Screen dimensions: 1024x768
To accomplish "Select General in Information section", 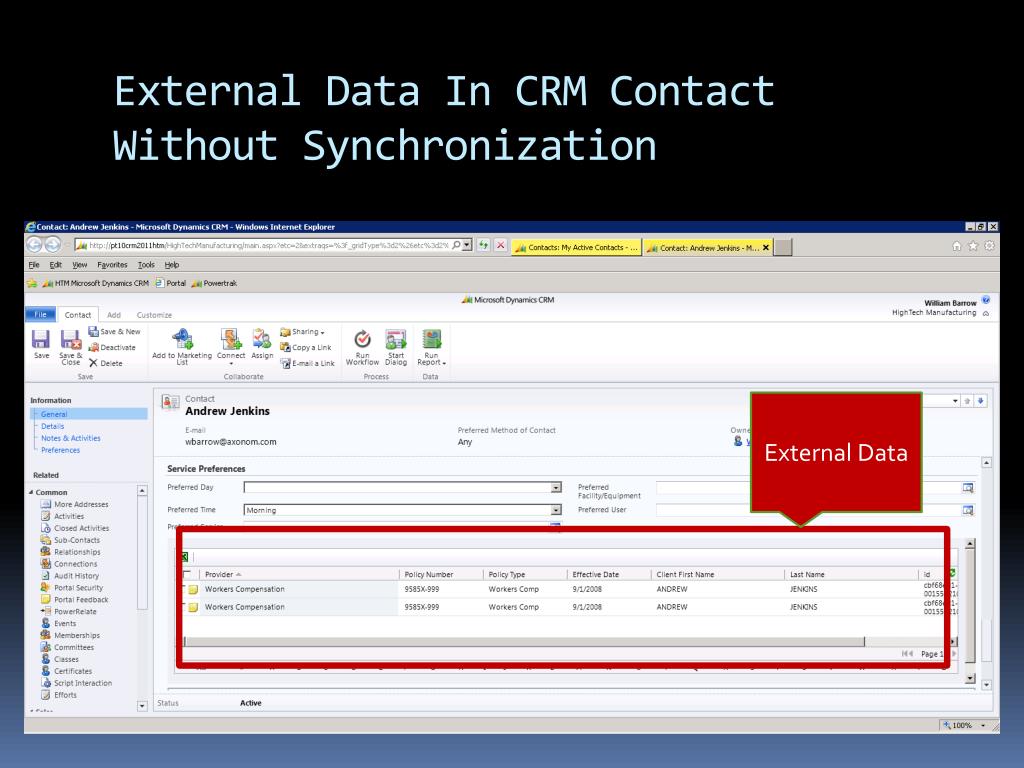I will click(90, 414).
